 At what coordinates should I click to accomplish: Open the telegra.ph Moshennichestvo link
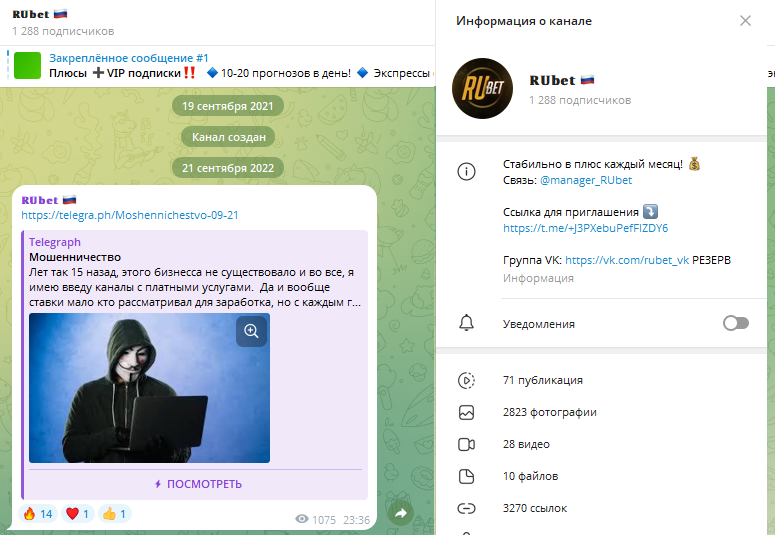coord(129,215)
